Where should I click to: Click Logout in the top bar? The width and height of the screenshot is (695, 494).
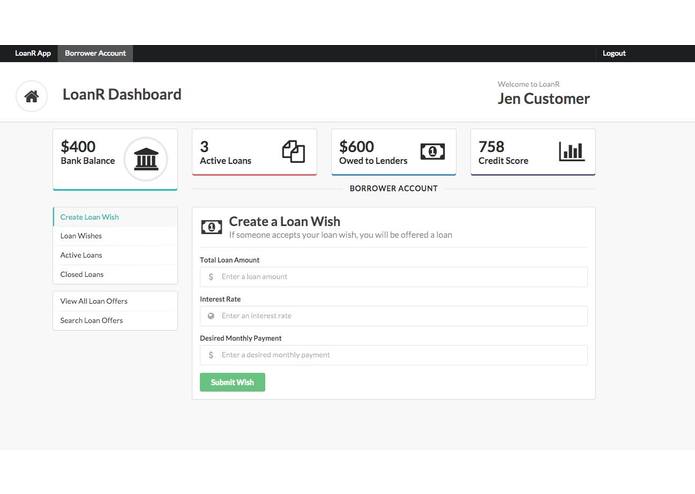[614, 53]
